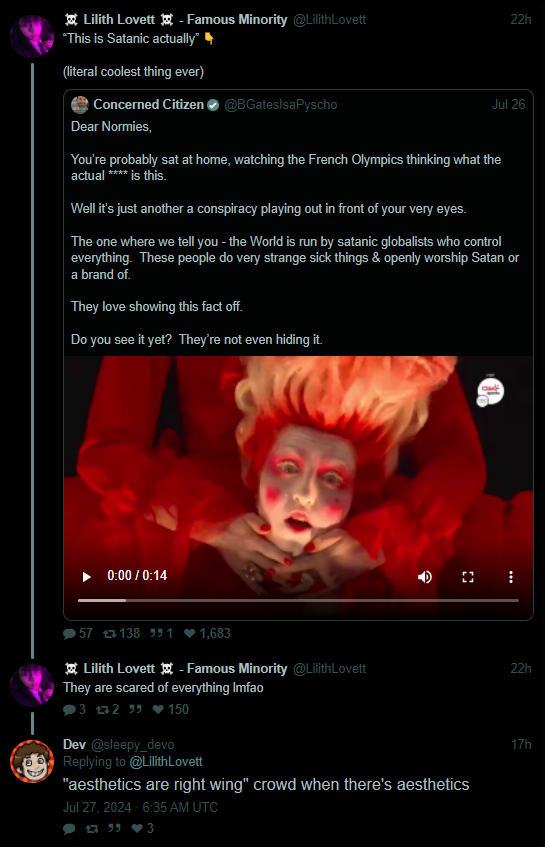
Task: Seek on the video progress bar
Action: [298, 600]
